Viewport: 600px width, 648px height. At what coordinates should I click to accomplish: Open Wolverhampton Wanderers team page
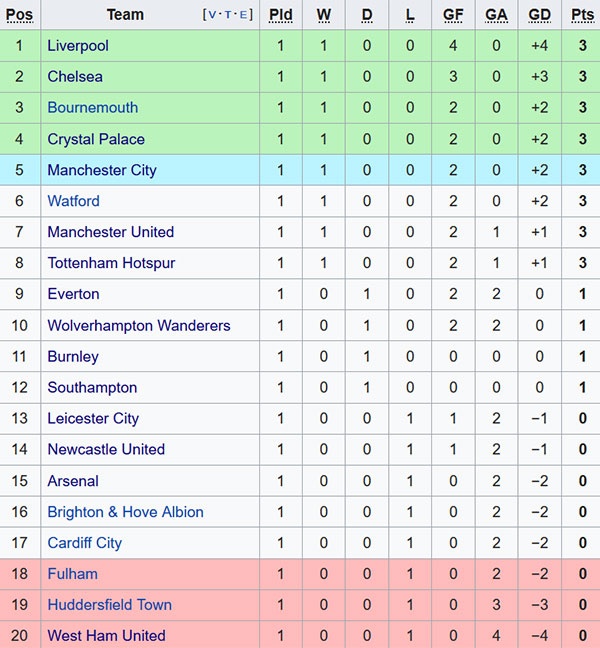139,325
